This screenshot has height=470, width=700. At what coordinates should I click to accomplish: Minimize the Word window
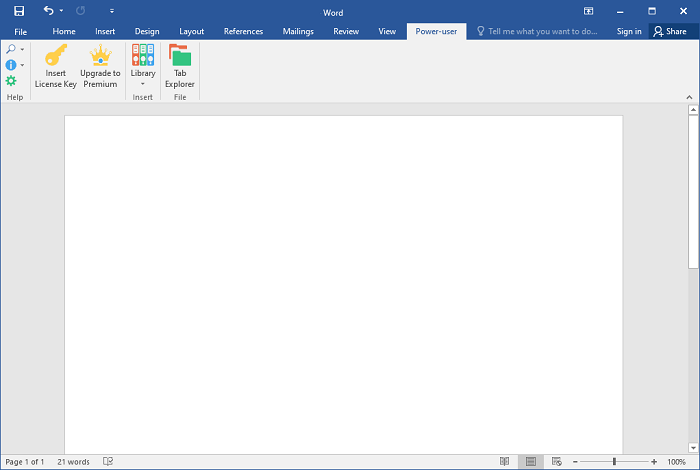620,12
